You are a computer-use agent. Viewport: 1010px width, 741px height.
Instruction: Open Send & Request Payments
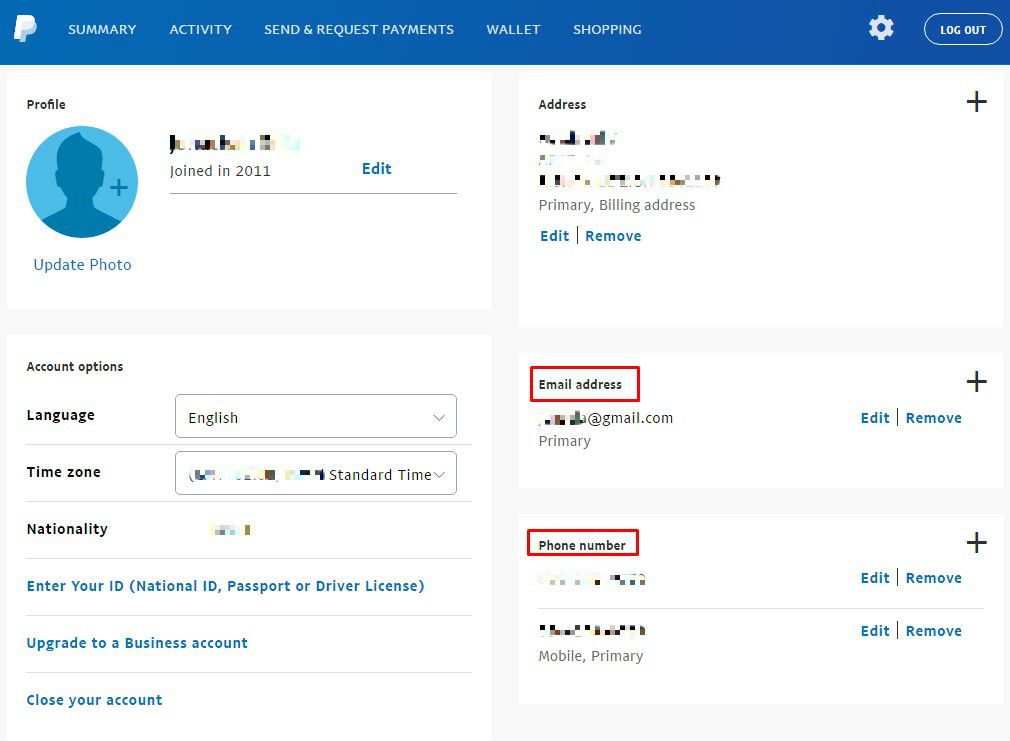tap(358, 30)
